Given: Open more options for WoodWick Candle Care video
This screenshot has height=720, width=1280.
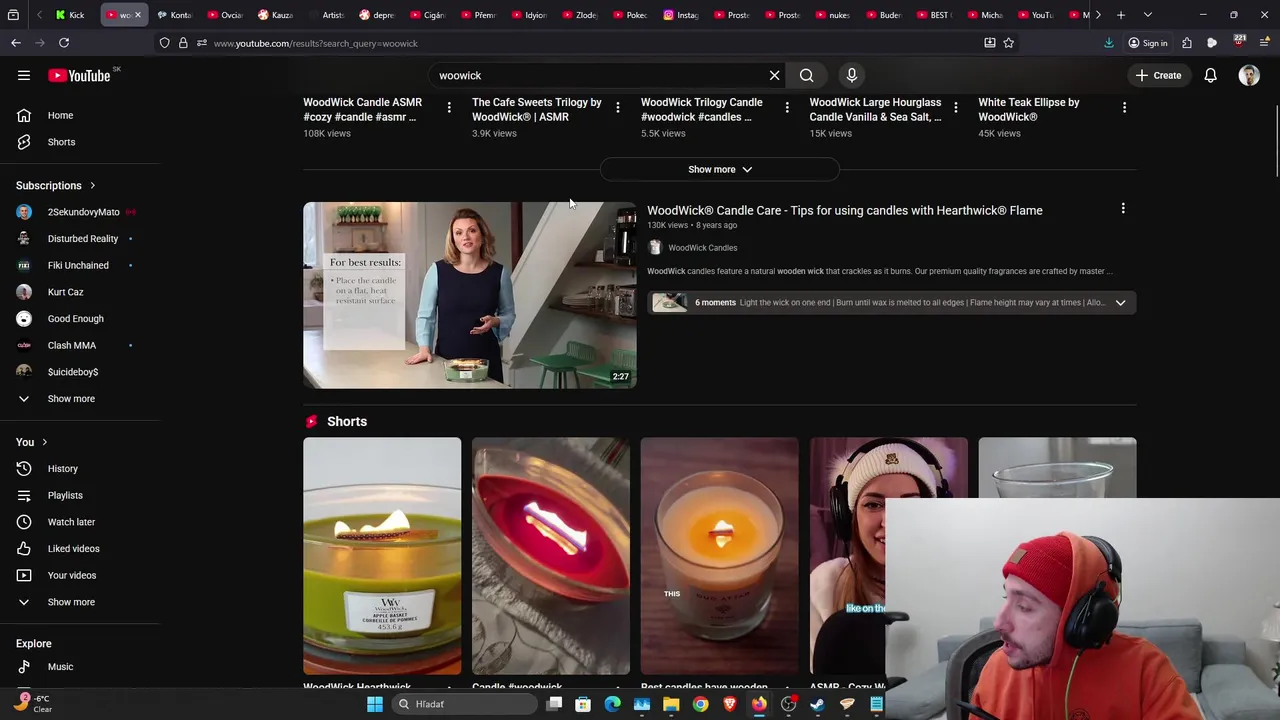Looking at the screenshot, I should pos(1123,209).
